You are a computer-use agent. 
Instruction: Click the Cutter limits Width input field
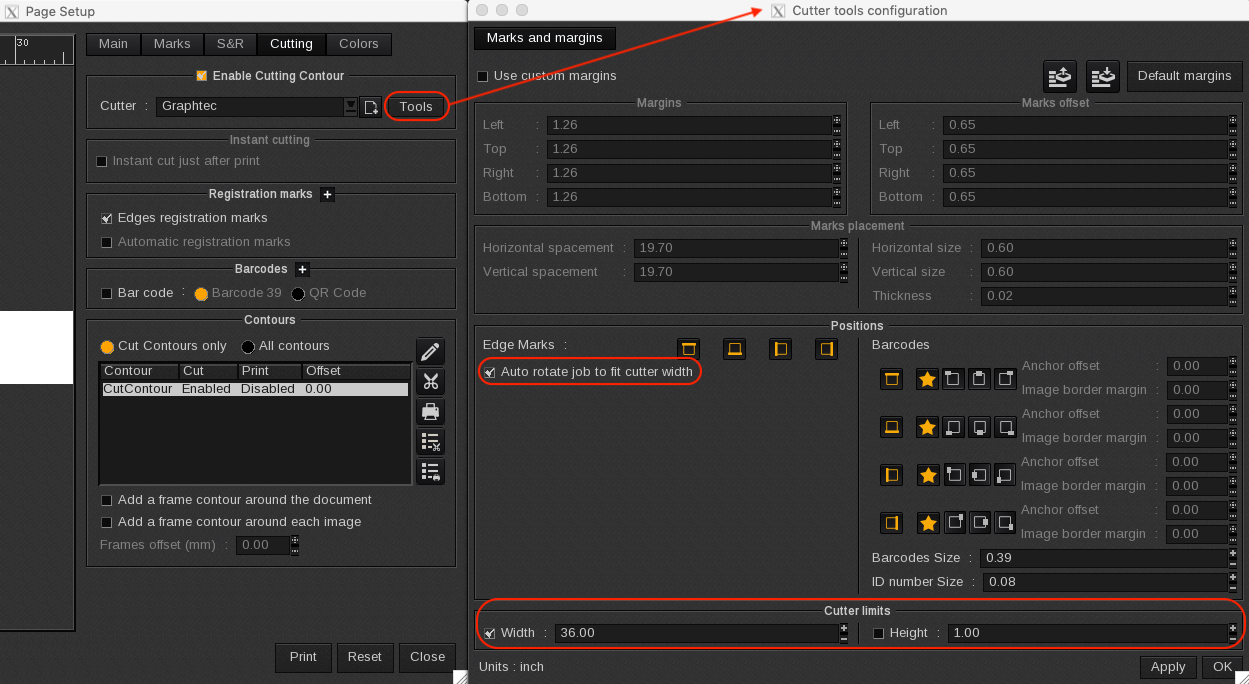(695, 633)
